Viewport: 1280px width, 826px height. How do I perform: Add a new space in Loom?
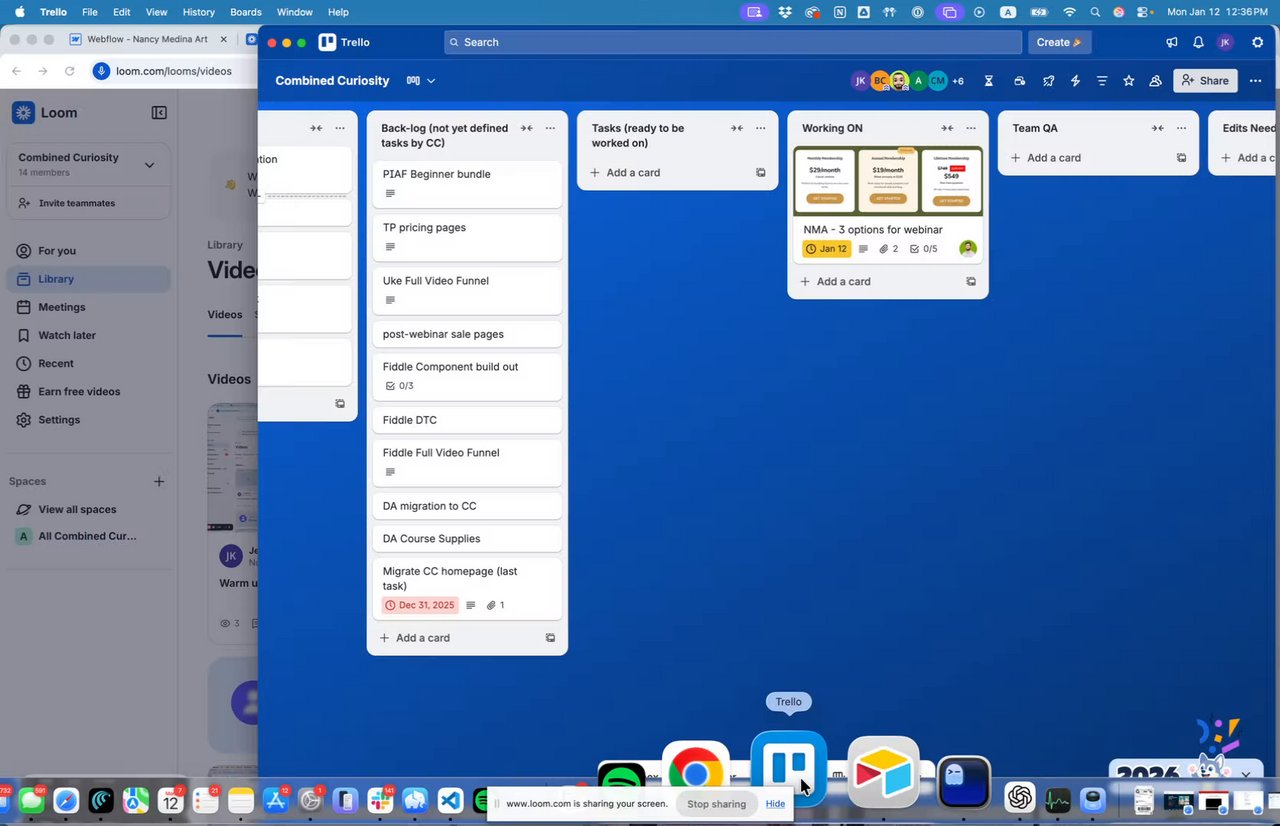159,482
